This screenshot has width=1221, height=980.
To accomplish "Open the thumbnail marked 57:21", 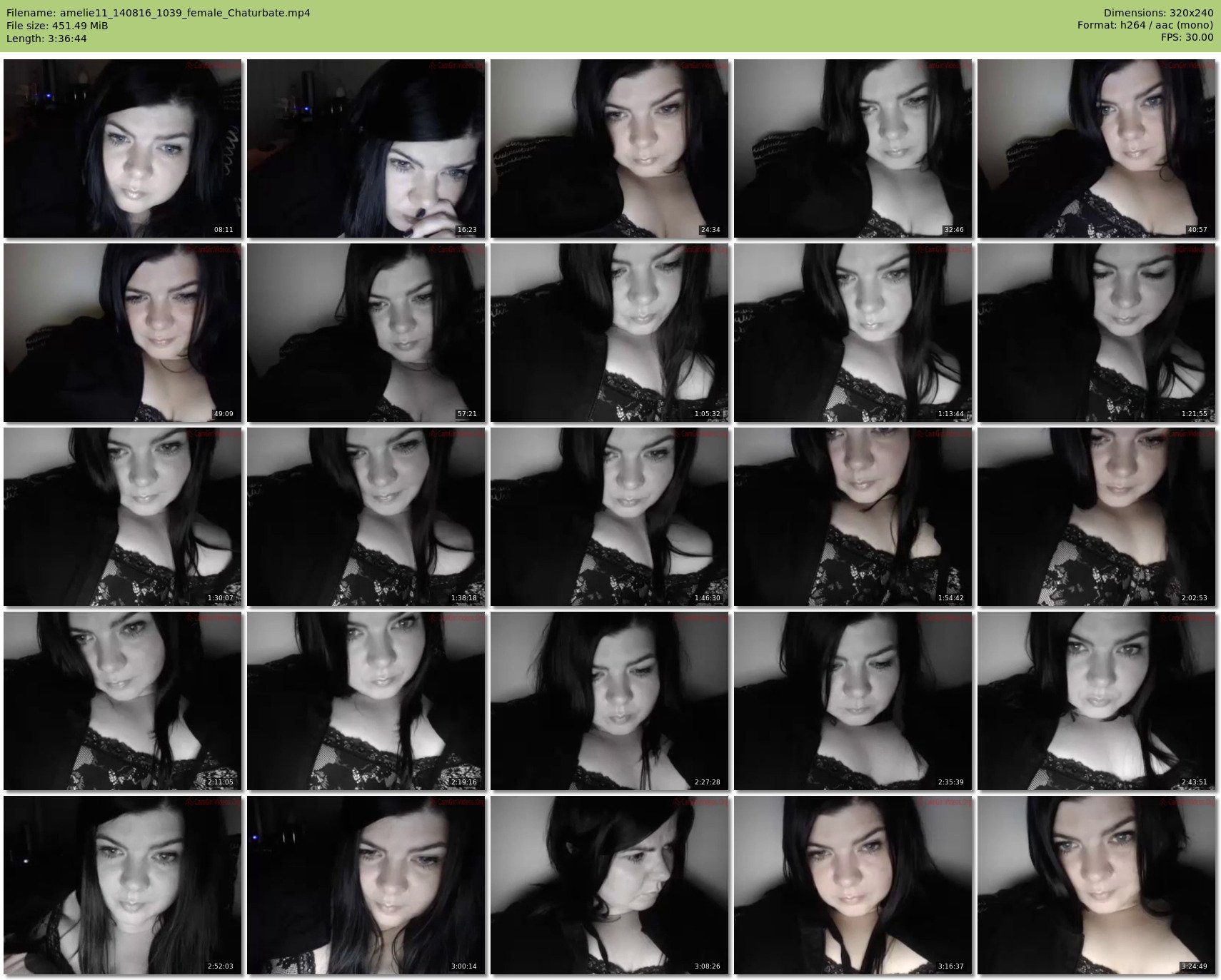I will click(366, 333).
